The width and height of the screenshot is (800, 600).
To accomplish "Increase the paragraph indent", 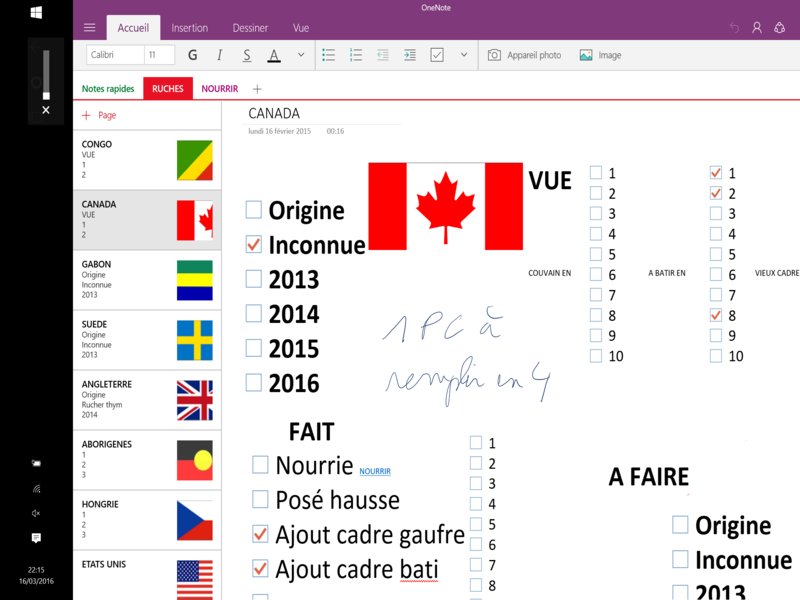I will pyautogui.click(x=409, y=55).
